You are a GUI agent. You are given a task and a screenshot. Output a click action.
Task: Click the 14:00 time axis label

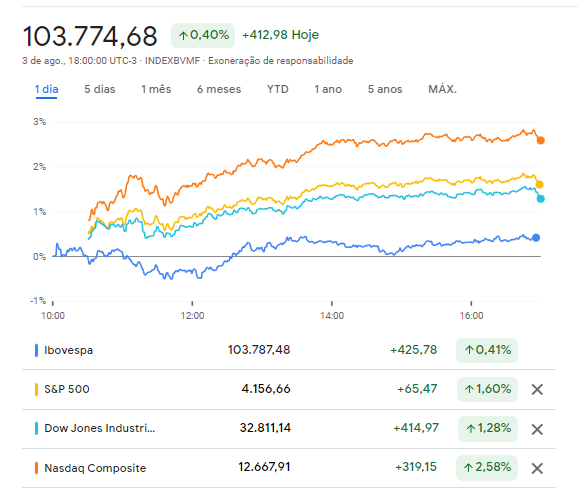point(332,316)
